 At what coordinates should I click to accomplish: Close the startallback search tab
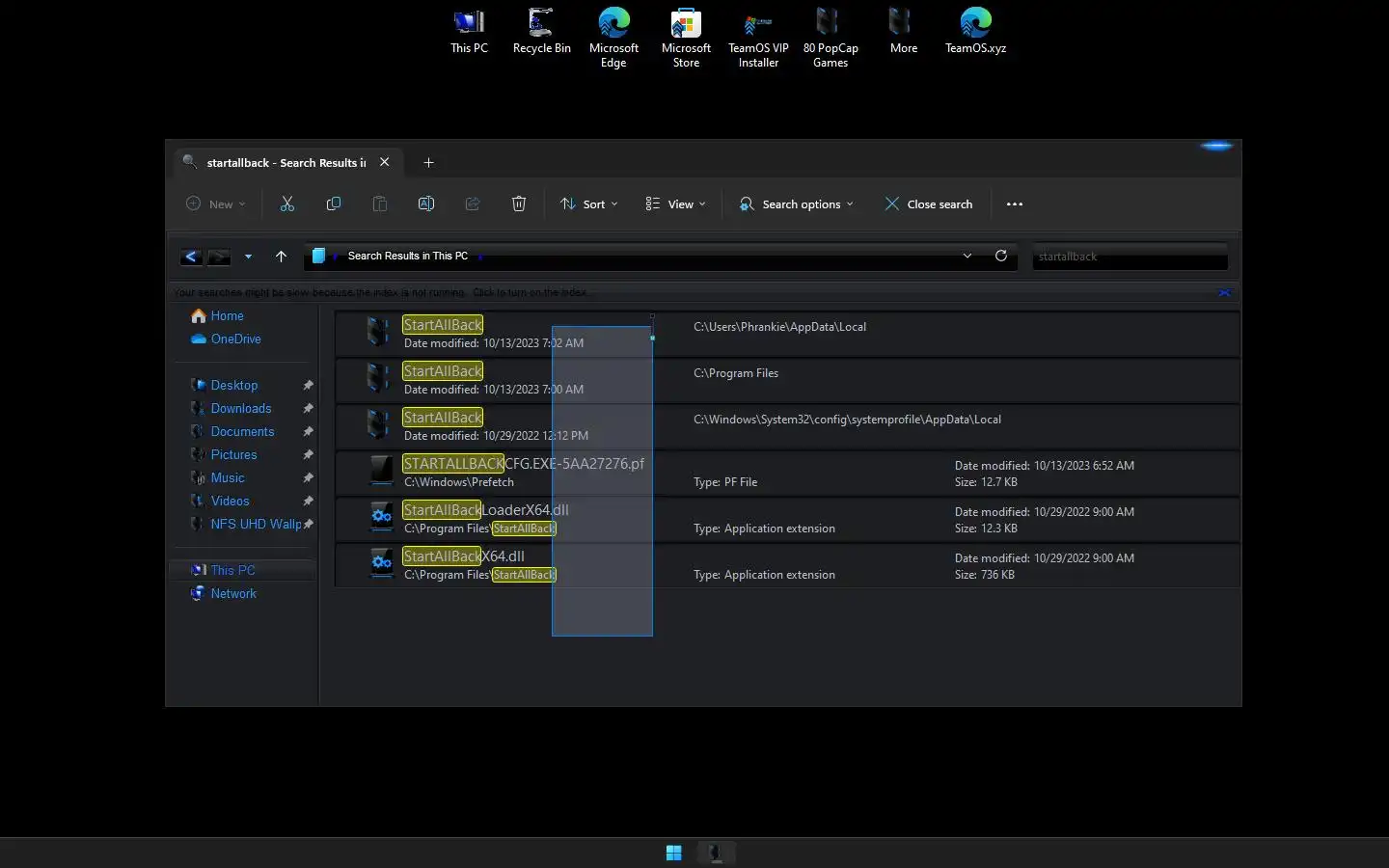(385, 162)
